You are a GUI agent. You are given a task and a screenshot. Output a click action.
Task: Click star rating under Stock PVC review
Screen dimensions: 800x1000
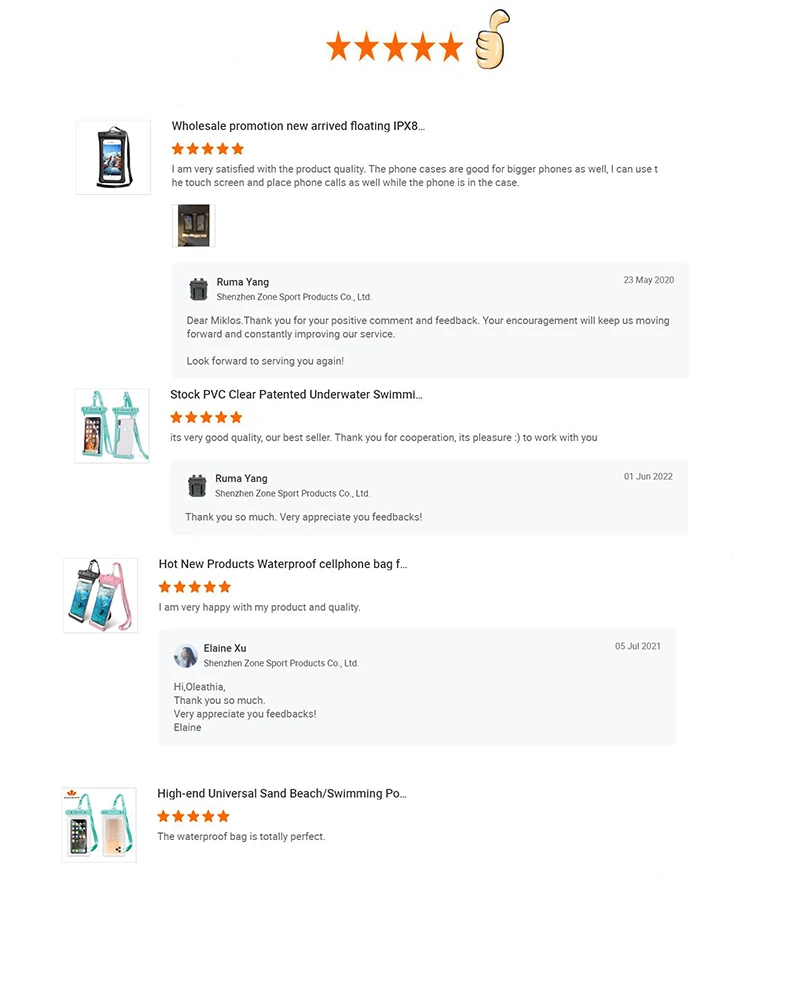pyautogui.click(x=206, y=417)
